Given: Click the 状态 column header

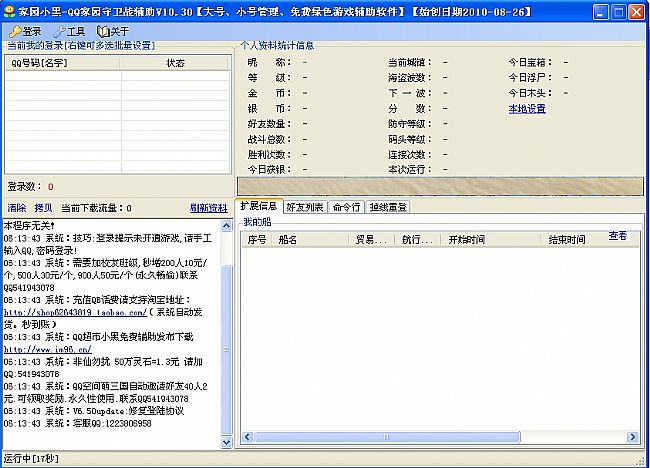Looking at the screenshot, I should pos(175,63).
